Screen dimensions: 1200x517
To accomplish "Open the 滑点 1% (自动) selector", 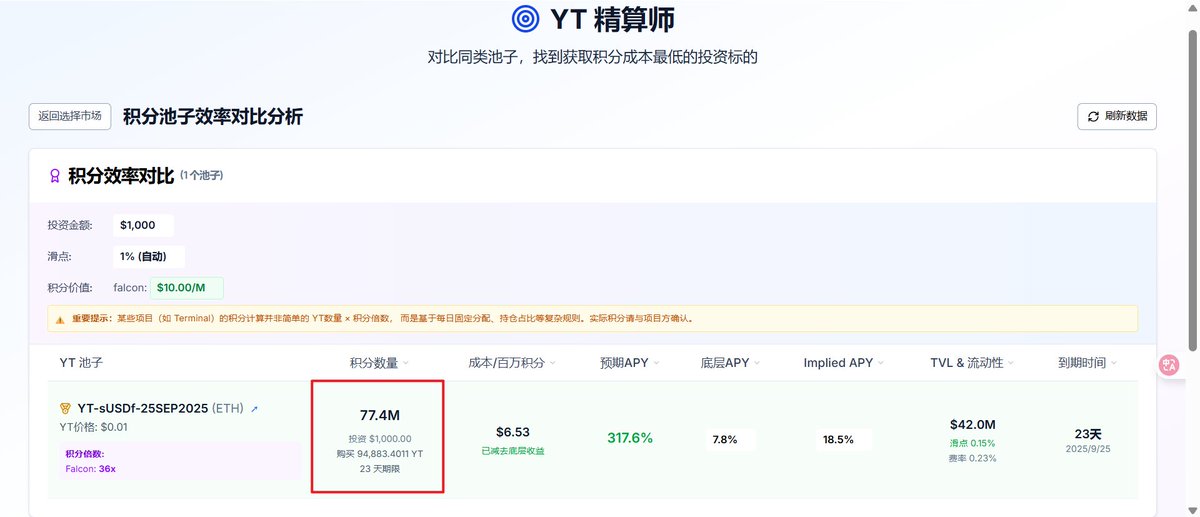I will (x=150, y=256).
